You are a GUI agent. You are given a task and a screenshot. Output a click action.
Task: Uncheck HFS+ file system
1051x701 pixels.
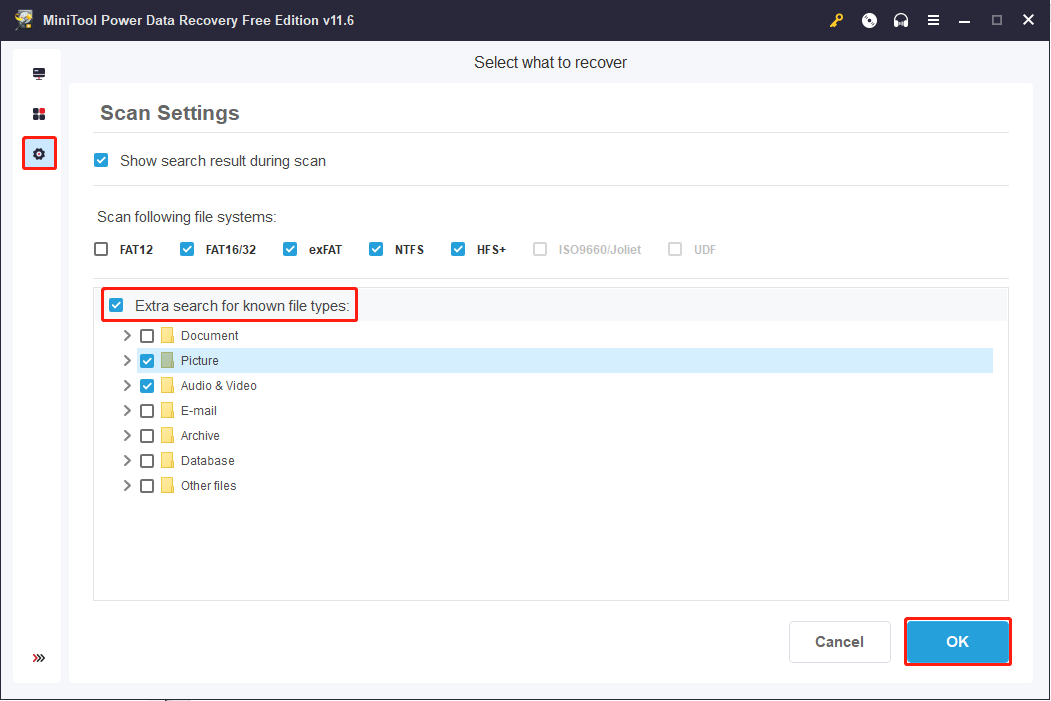click(458, 249)
